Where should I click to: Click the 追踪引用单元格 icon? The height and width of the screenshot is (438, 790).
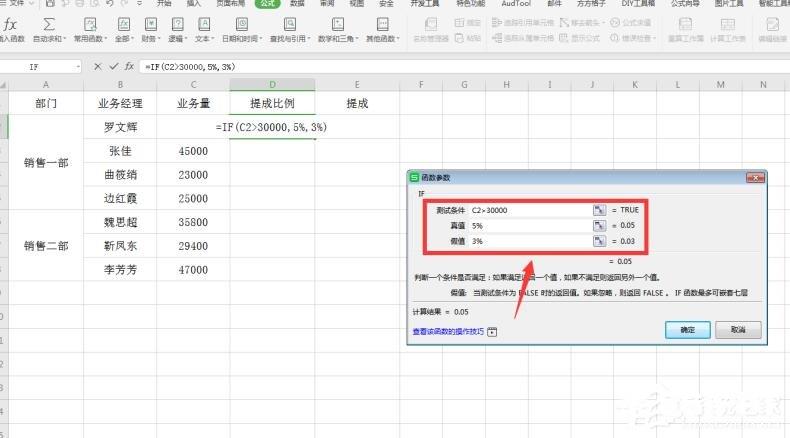pyautogui.click(x=497, y=23)
